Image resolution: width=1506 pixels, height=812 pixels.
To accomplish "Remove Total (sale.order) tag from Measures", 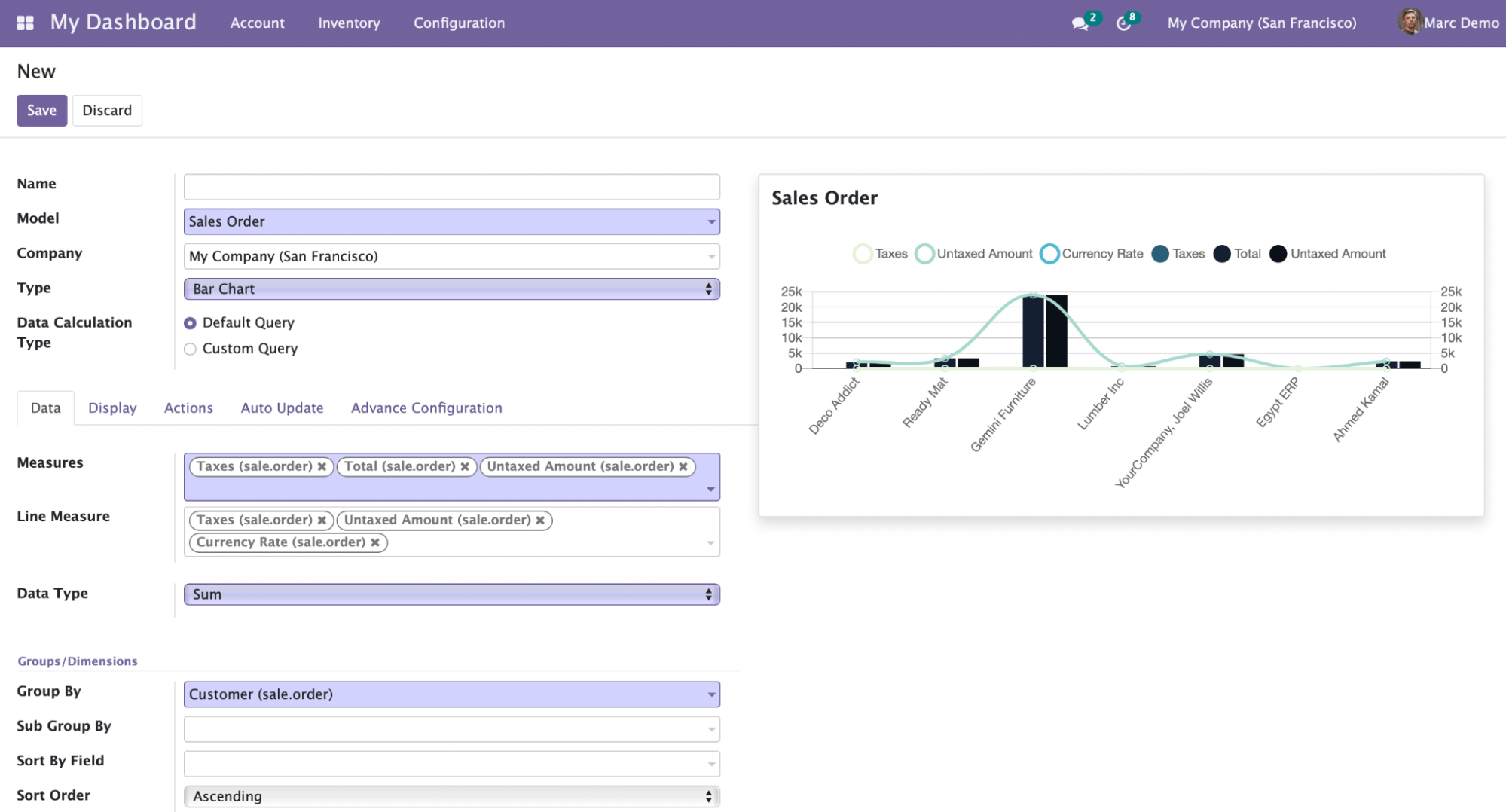I will [x=465, y=466].
